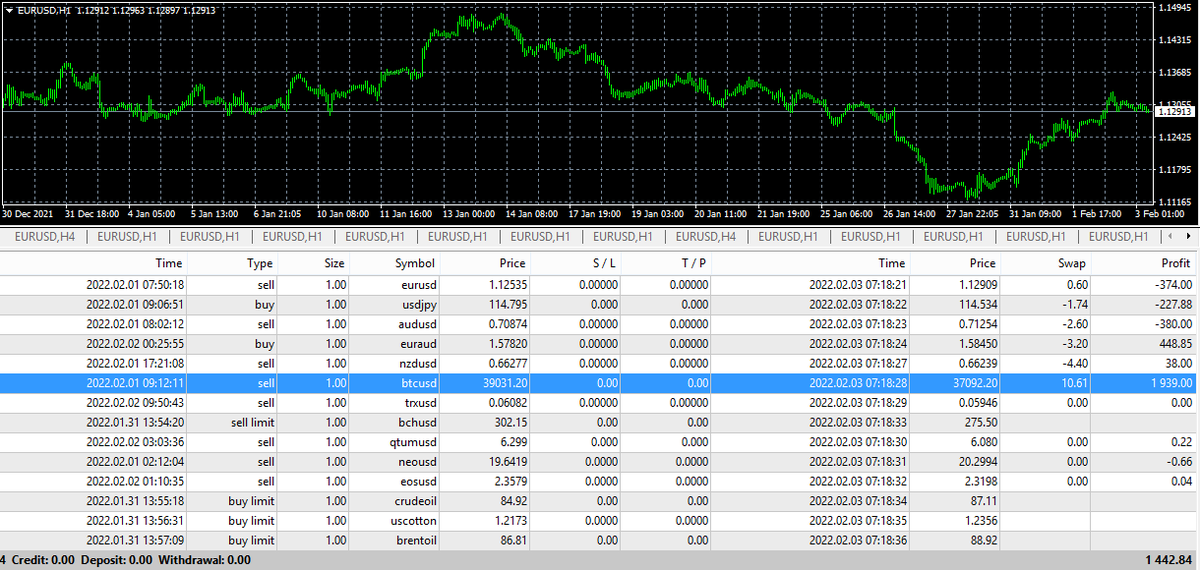Image resolution: width=1200 pixels, height=570 pixels.
Task: Select the uscotton symbol cell
Action: coord(413,519)
